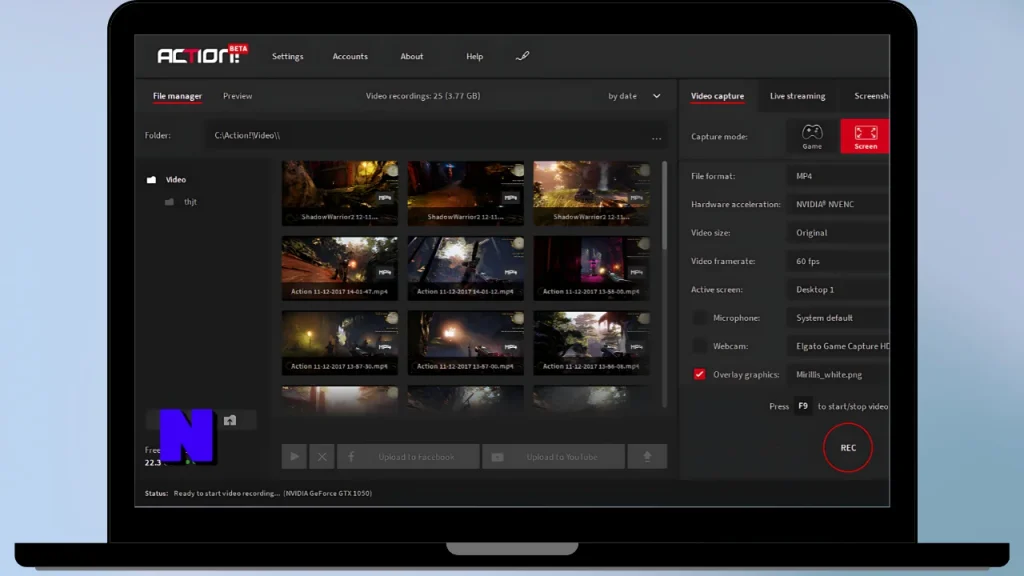Switch to the Video capture tab
Screen dimensions: 1024x576
717,96
